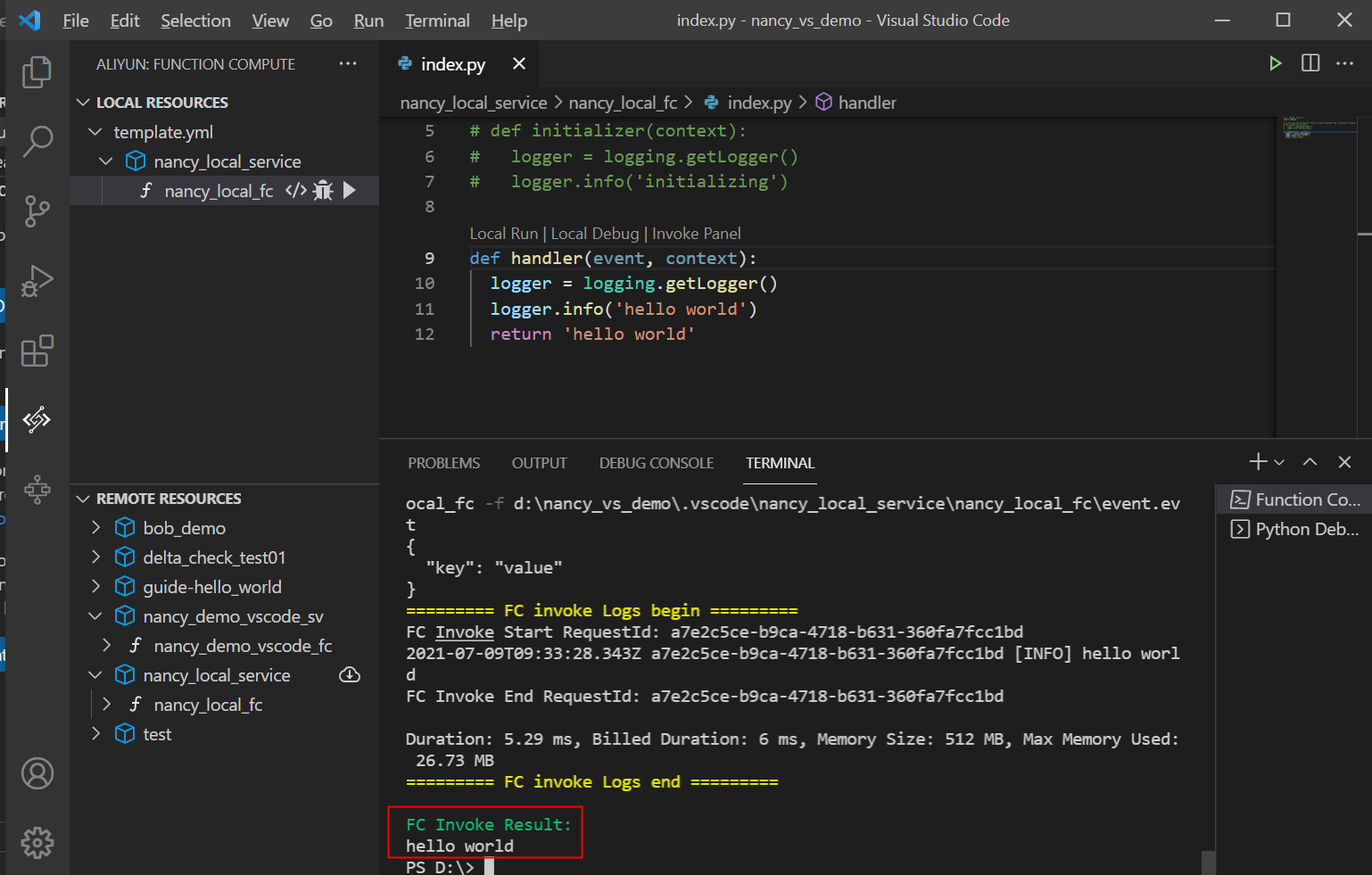Collapse the nancy_demo_vscode_sv service

(x=95, y=616)
